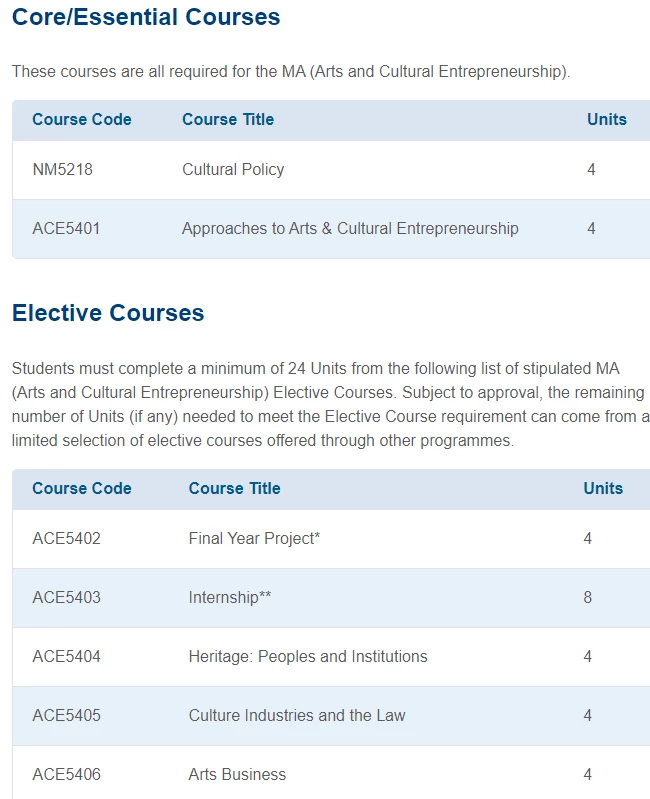Click Course Title header in core table
The width and height of the screenshot is (650, 799).
click(228, 119)
